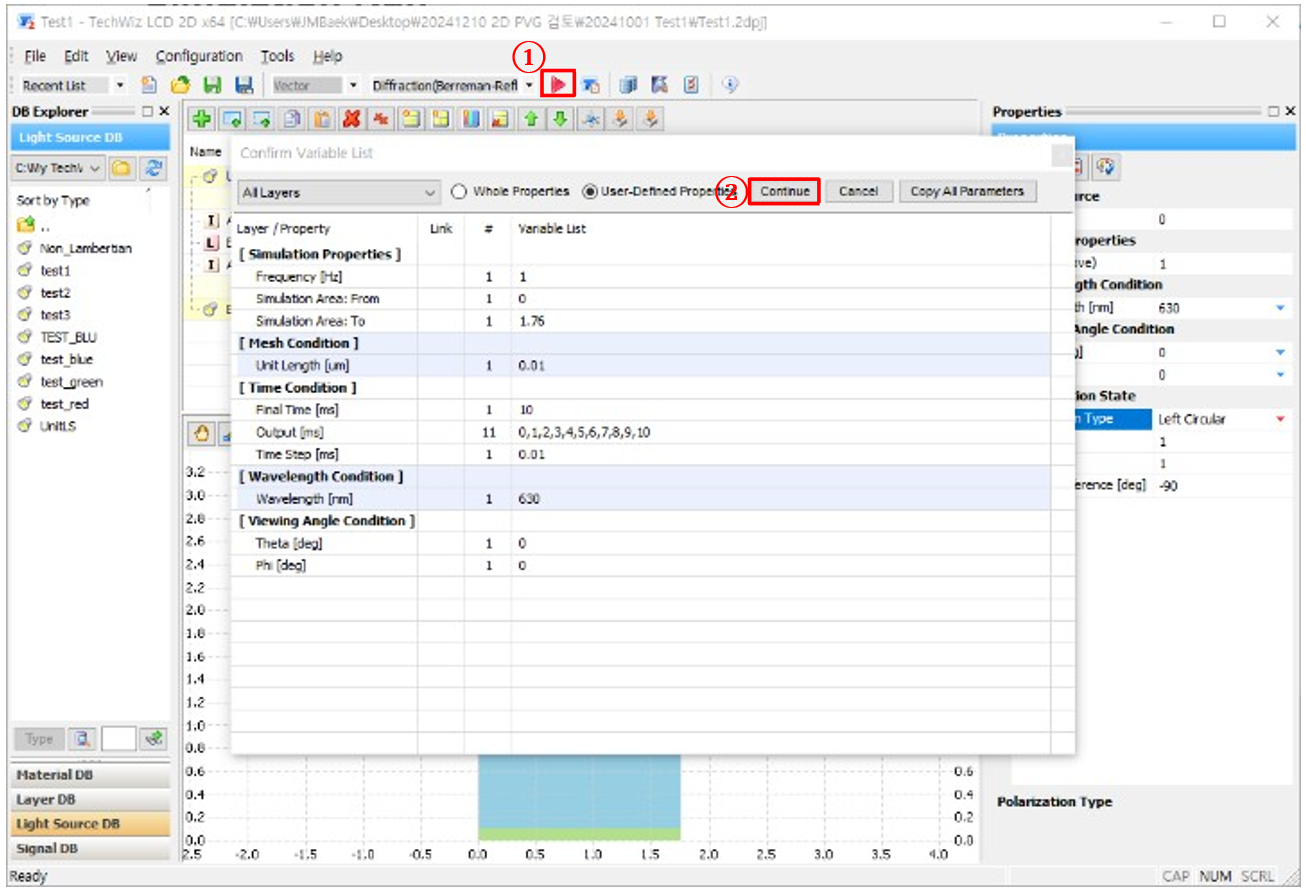The width and height of the screenshot is (1306, 892).
Task: Click the red X delete icon
Action: pos(351,120)
